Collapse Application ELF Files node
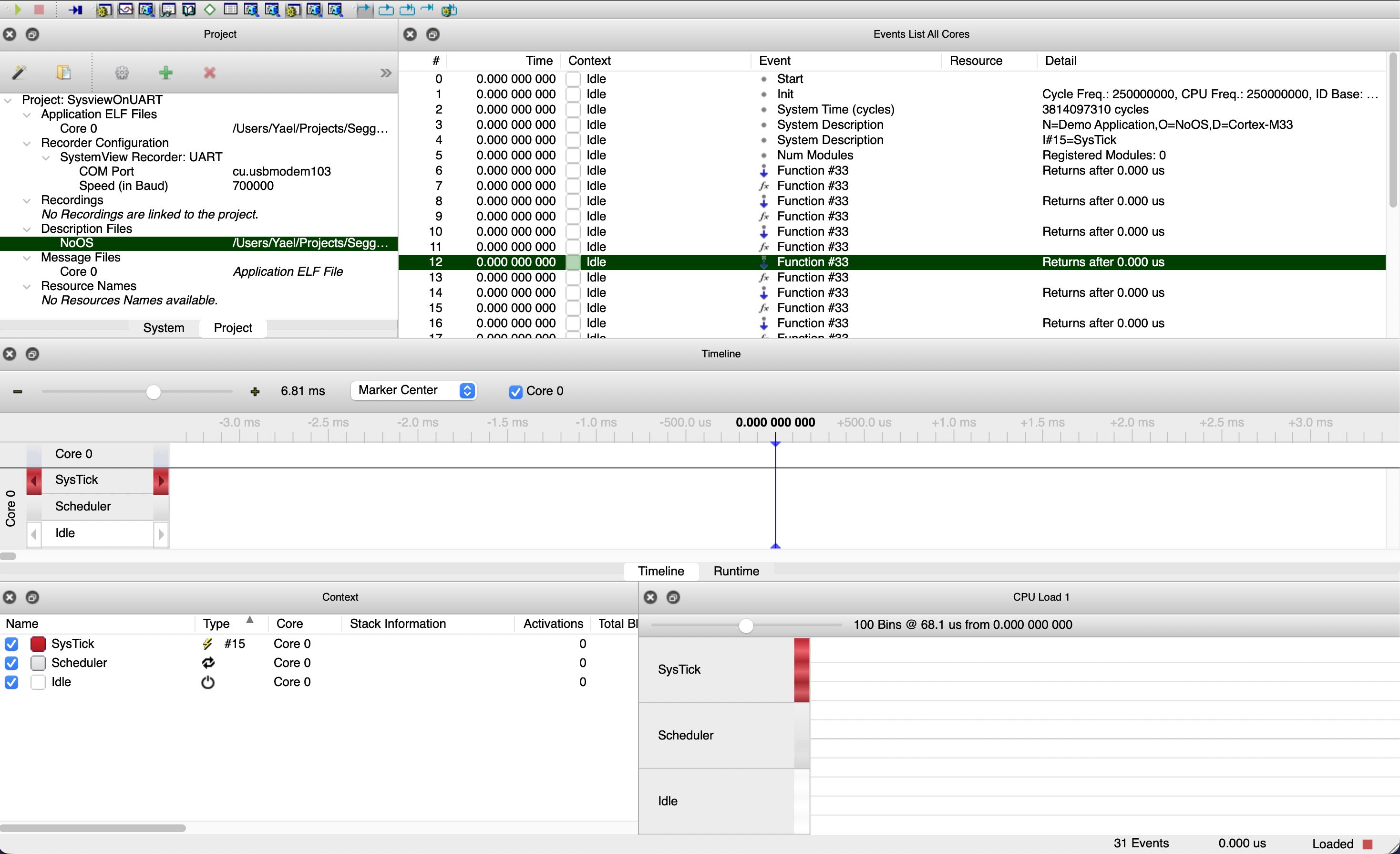1400x854 pixels. 27,115
